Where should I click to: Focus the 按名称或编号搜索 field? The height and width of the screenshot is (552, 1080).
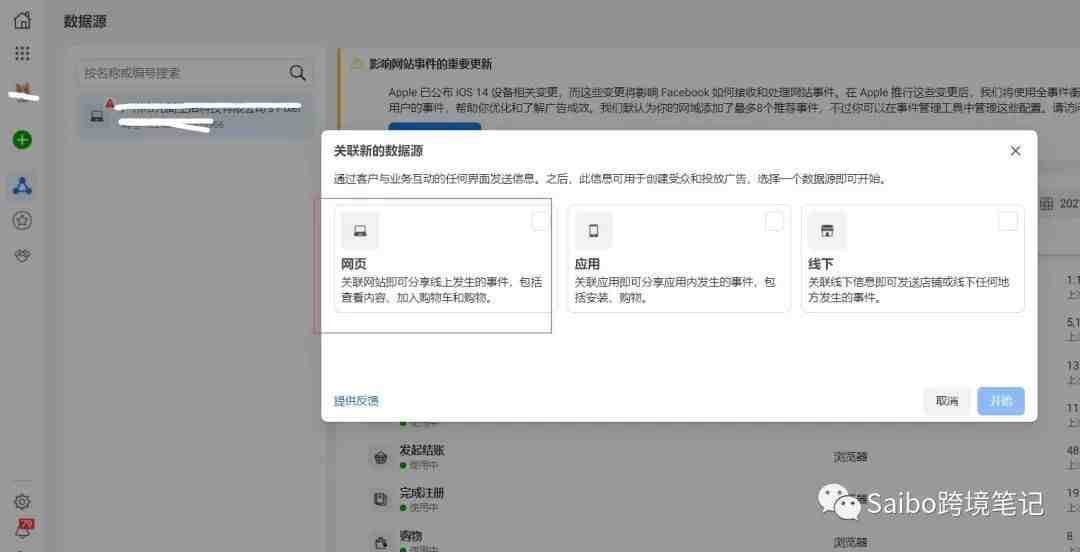click(x=195, y=72)
